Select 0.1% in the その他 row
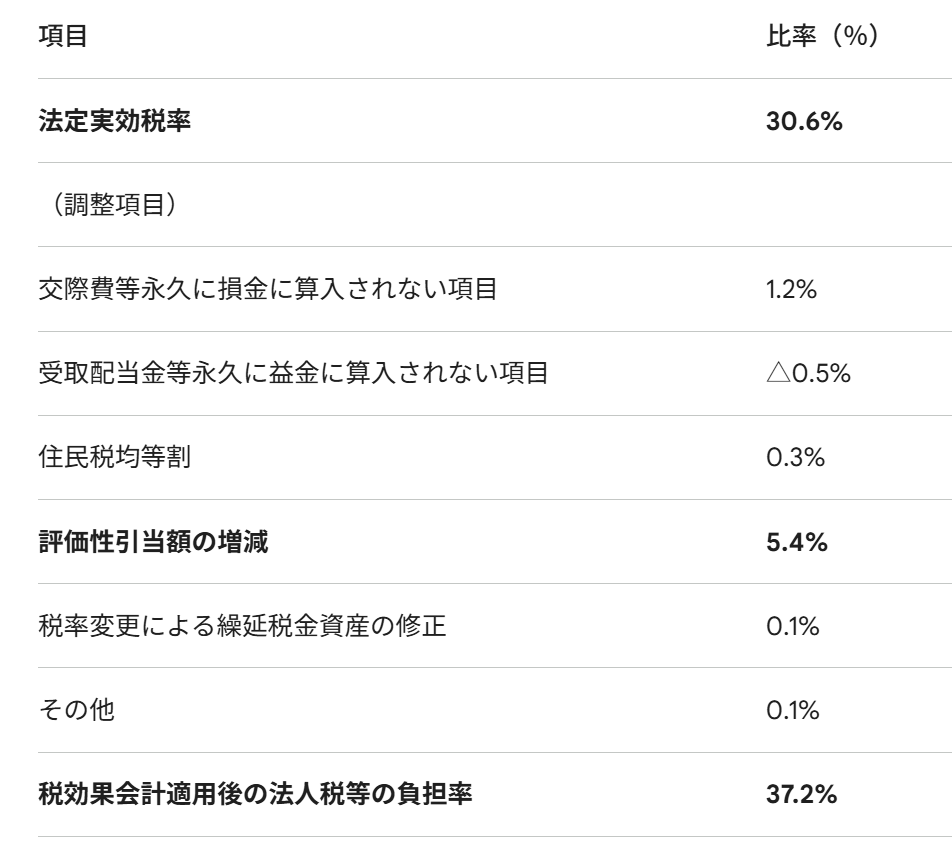Image resolution: width=952 pixels, height=868 pixels. tap(792, 711)
